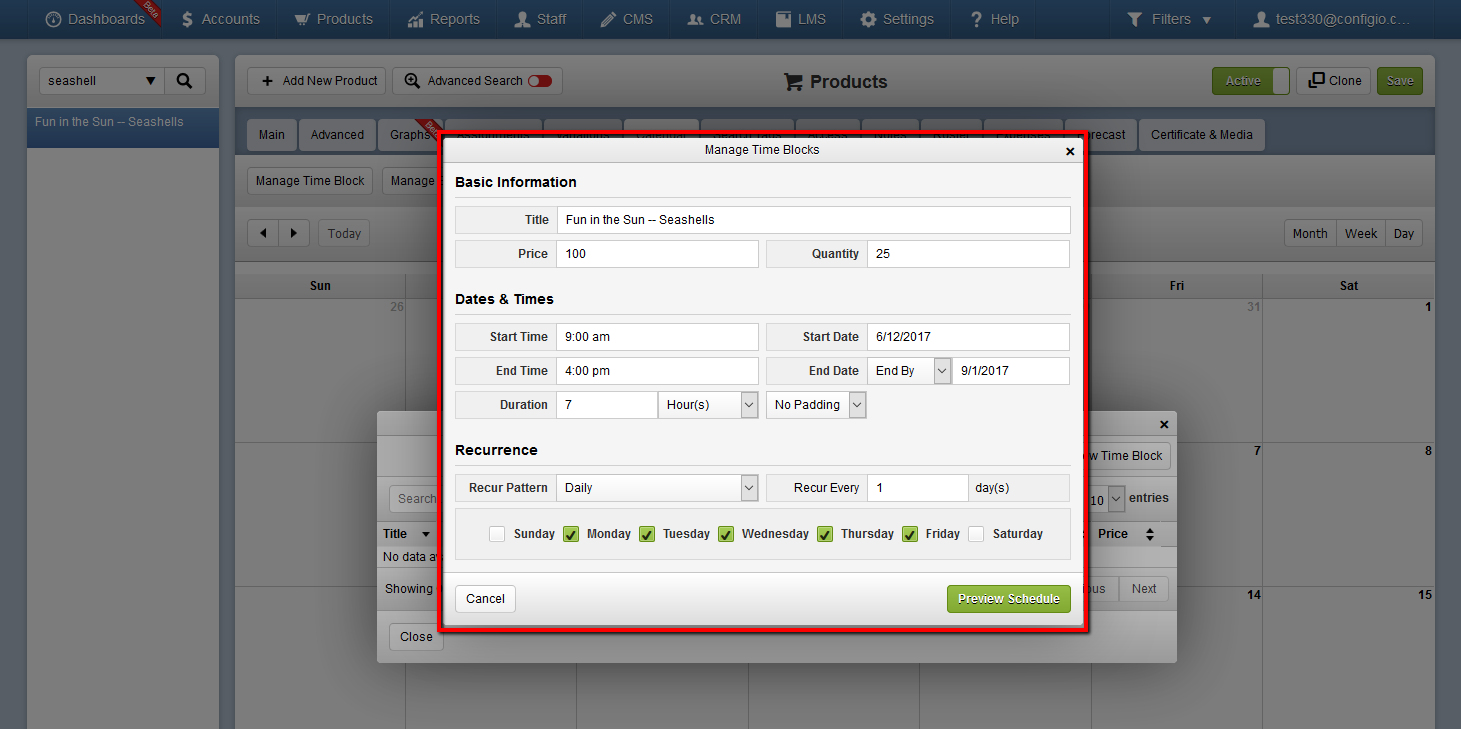
Task: Open the Accounts menu
Action: [x=220, y=19]
